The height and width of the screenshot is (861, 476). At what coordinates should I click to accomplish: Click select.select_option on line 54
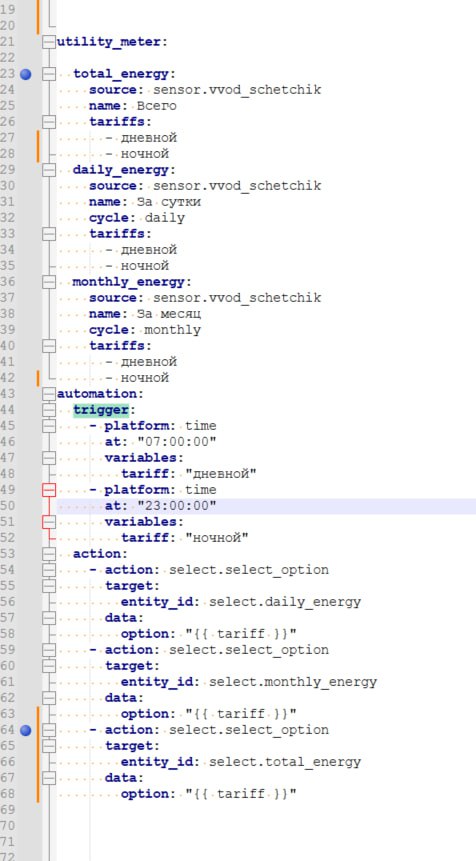[x=249, y=571]
